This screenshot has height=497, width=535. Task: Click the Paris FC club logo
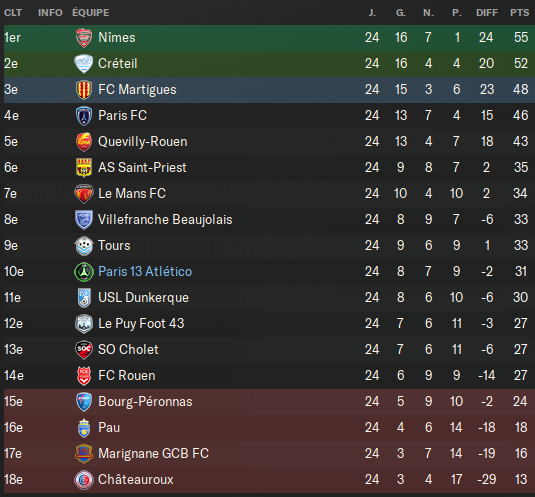(x=84, y=116)
